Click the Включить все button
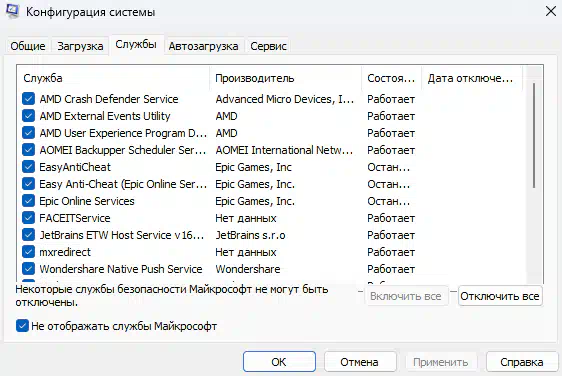 tap(406, 296)
